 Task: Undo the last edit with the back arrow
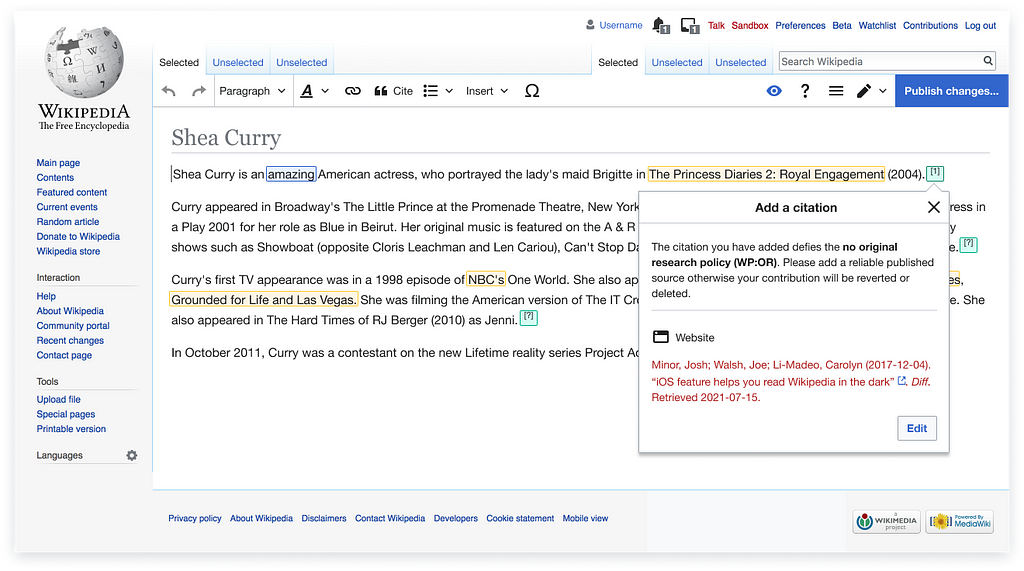tap(168, 91)
